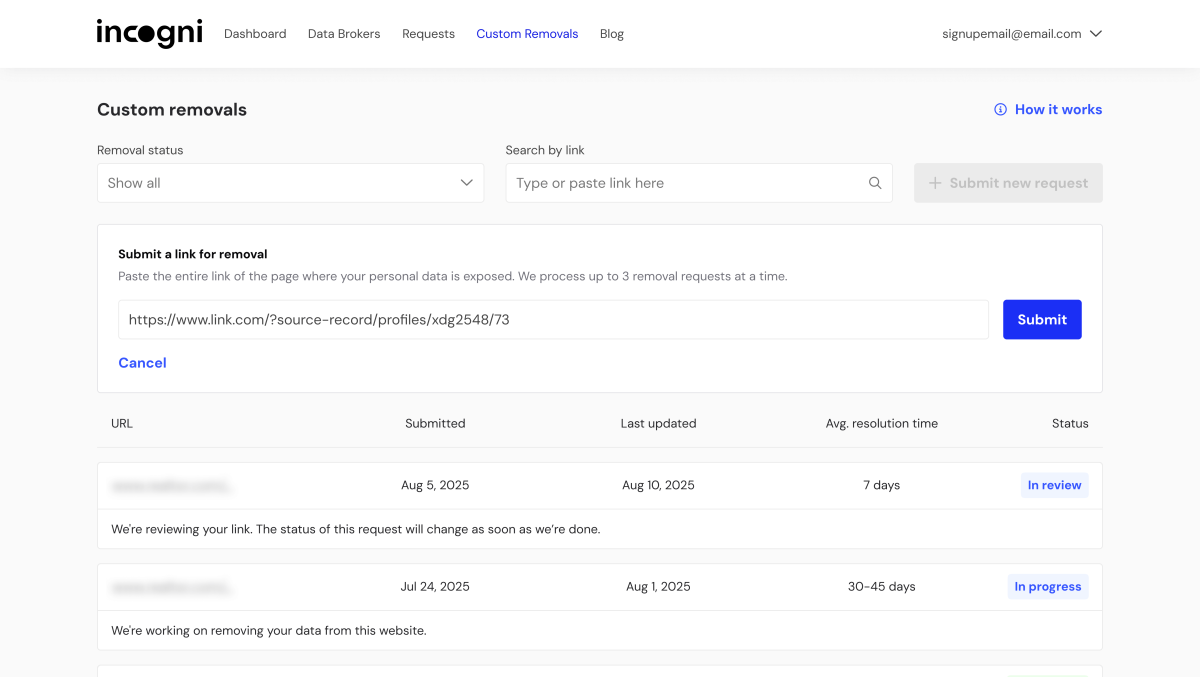Focus the removal link URL input
The width and height of the screenshot is (1200, 677).
(x=553, y=320)
